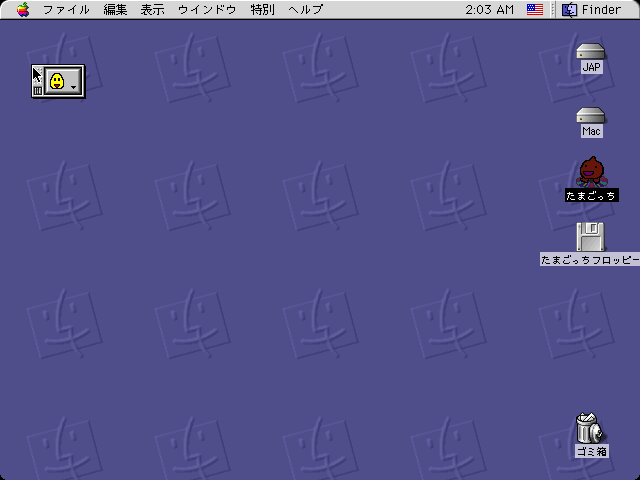Click the 2:03 AM menu bar clock
The height and width of the screenshot is (480, 640).
[x=489, y=9]
